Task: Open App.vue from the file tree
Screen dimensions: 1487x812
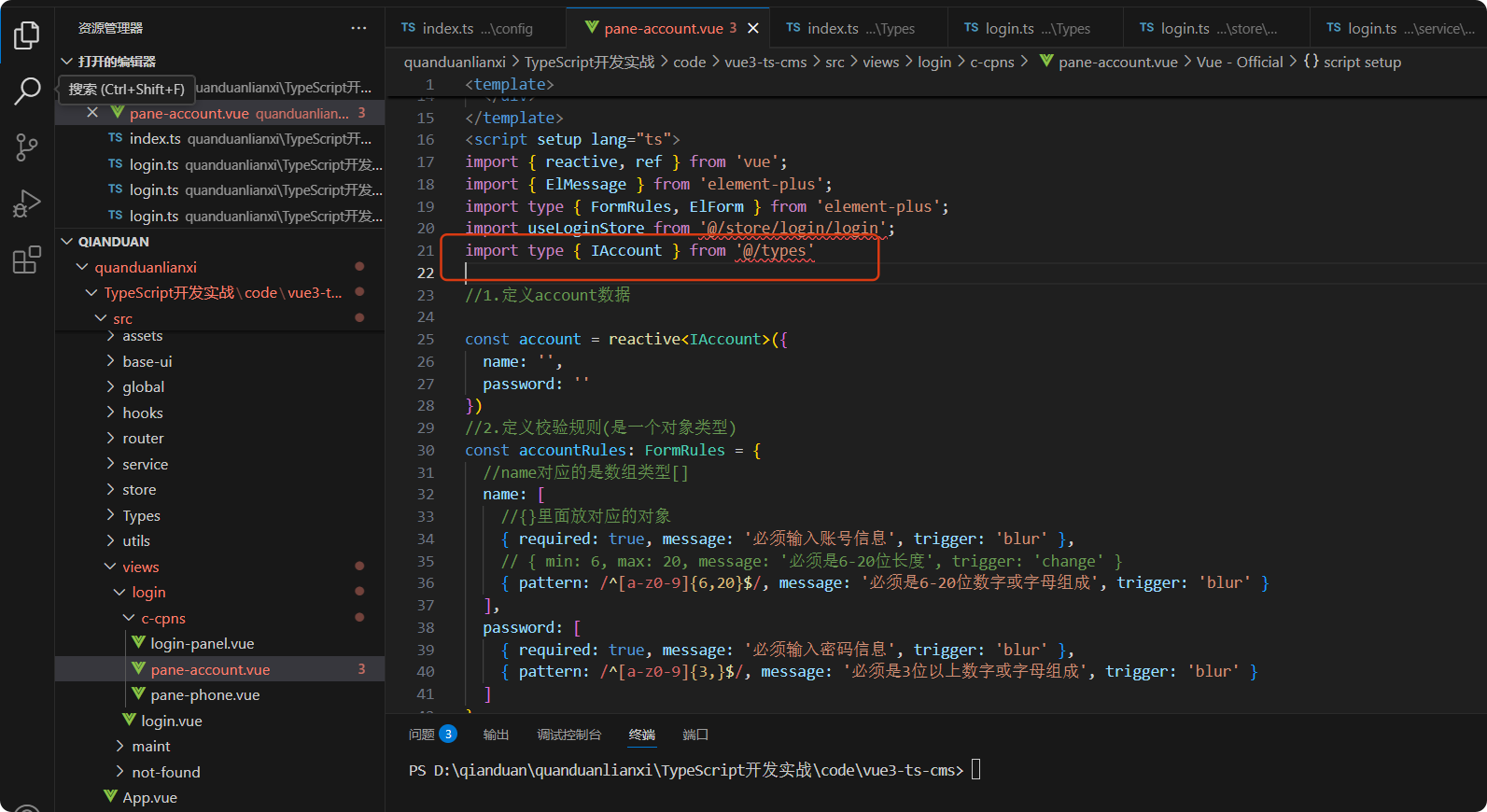Action: click(x=149, y=797)
